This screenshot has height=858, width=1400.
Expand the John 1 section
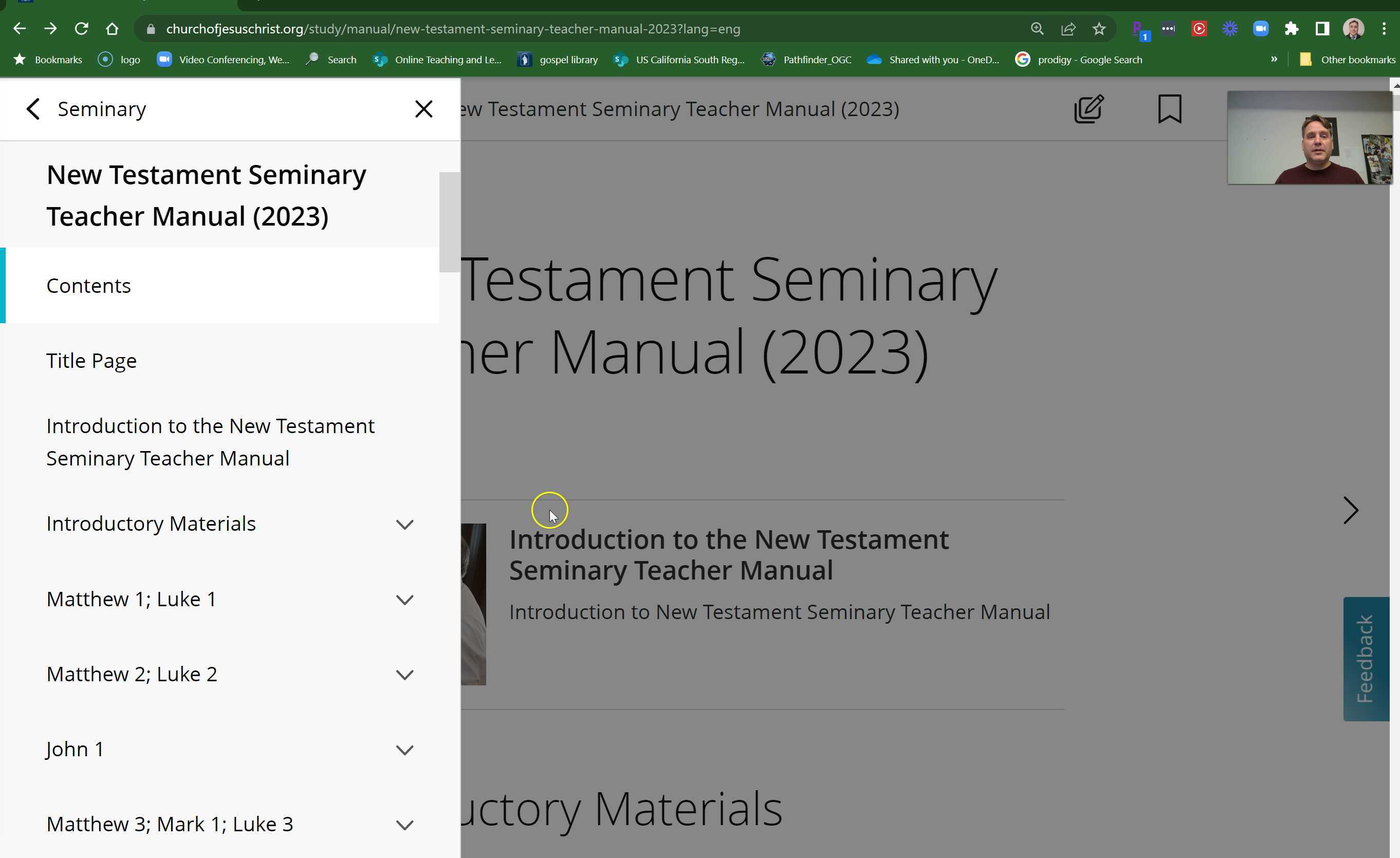point(404,750)
